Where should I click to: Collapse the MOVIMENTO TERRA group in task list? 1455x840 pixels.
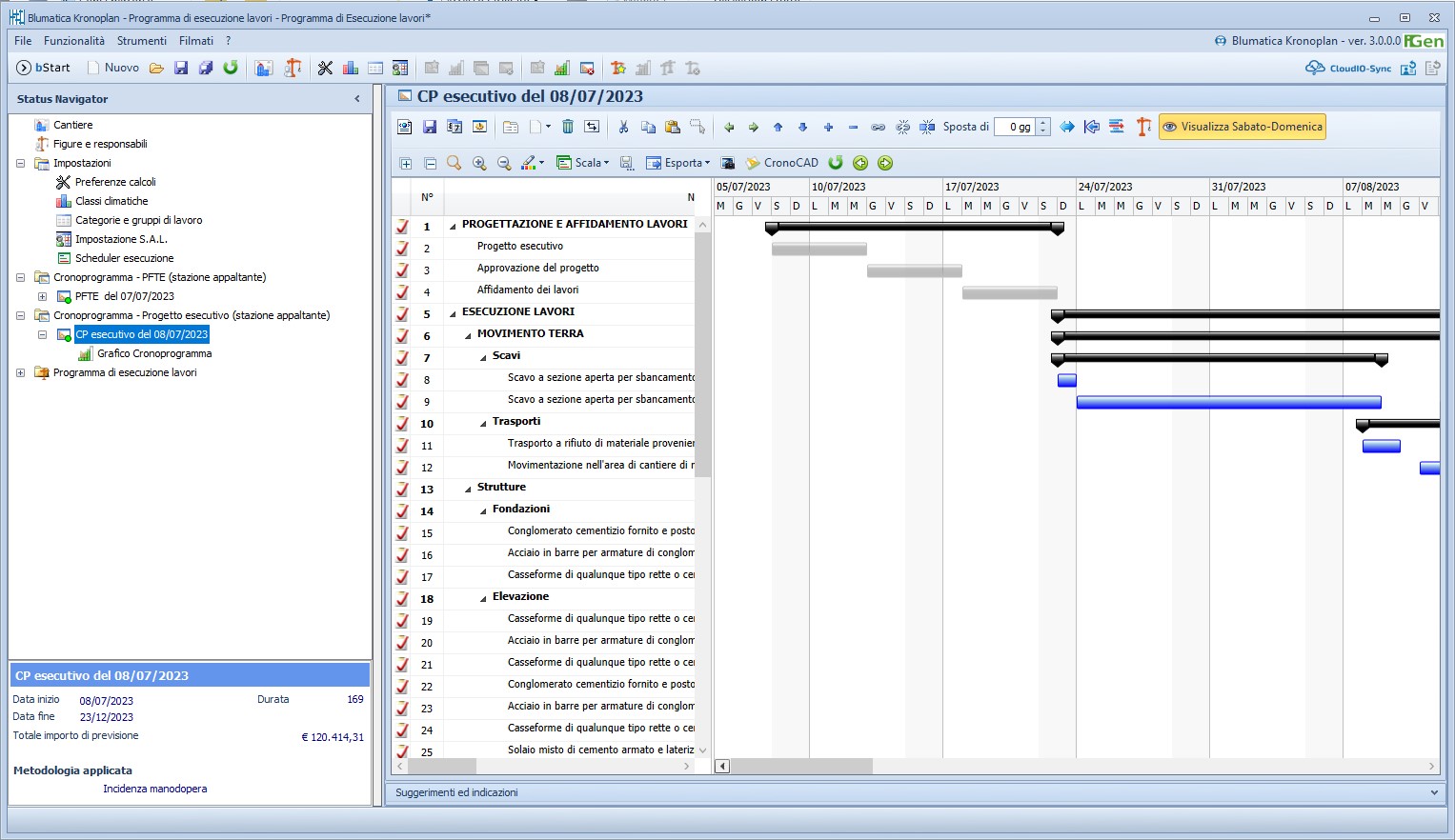pyautogui.click(x=468, y=335)
